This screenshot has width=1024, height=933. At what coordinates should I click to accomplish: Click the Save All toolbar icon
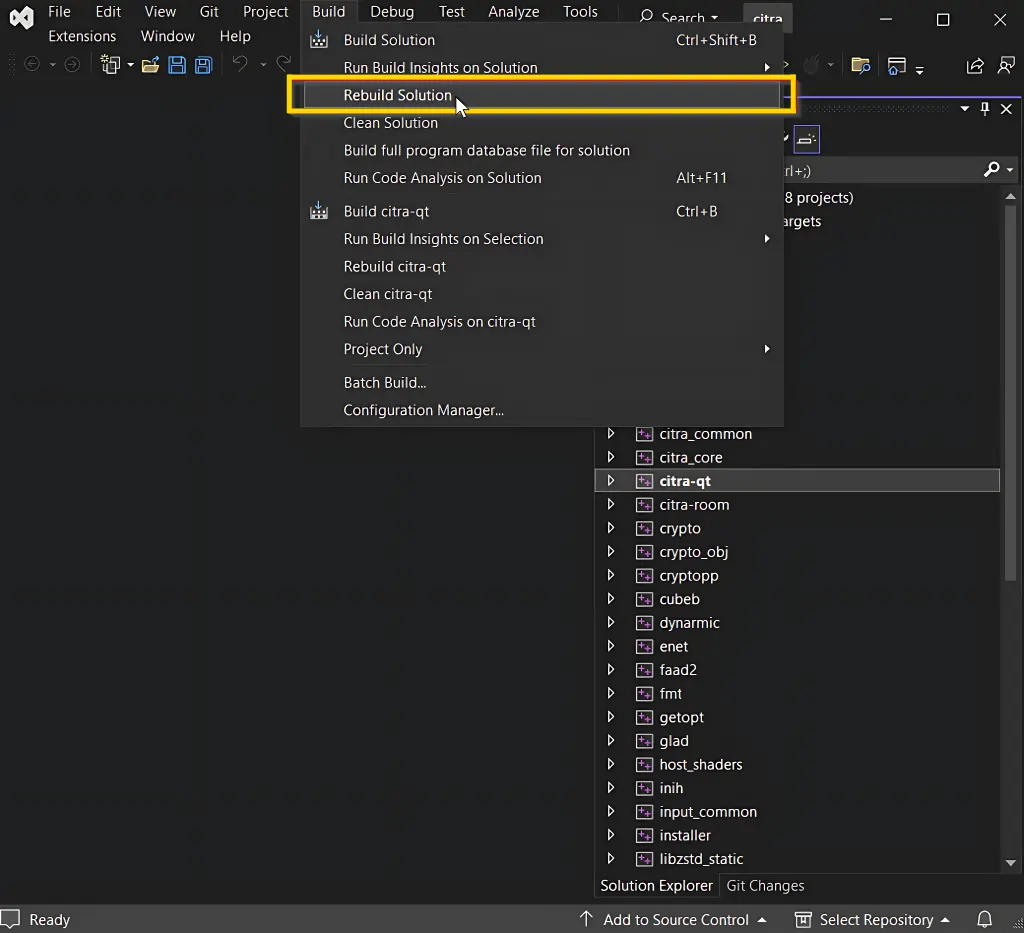203,65
